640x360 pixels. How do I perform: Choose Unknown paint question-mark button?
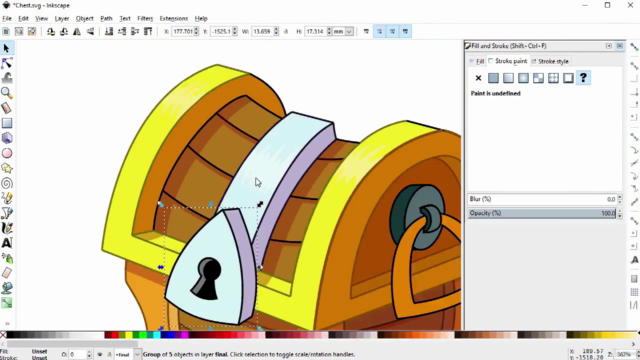(583, 78)
